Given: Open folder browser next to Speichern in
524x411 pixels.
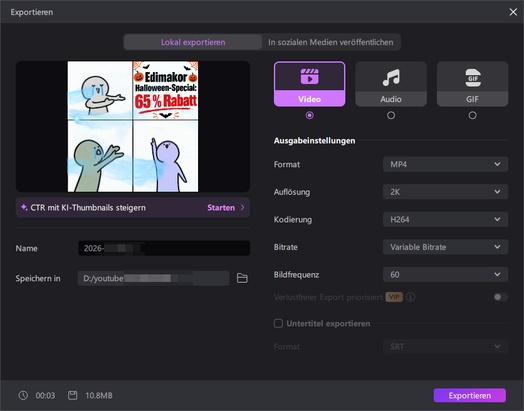Looking at the screenshot, I should pyautogui.click(x=242, y=278).
